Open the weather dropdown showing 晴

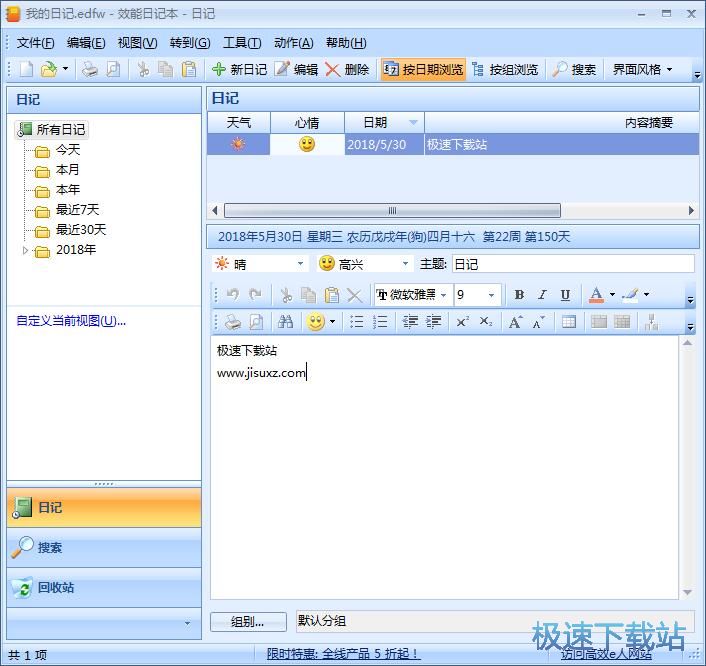pyautogui.click(x=300, y=264)
